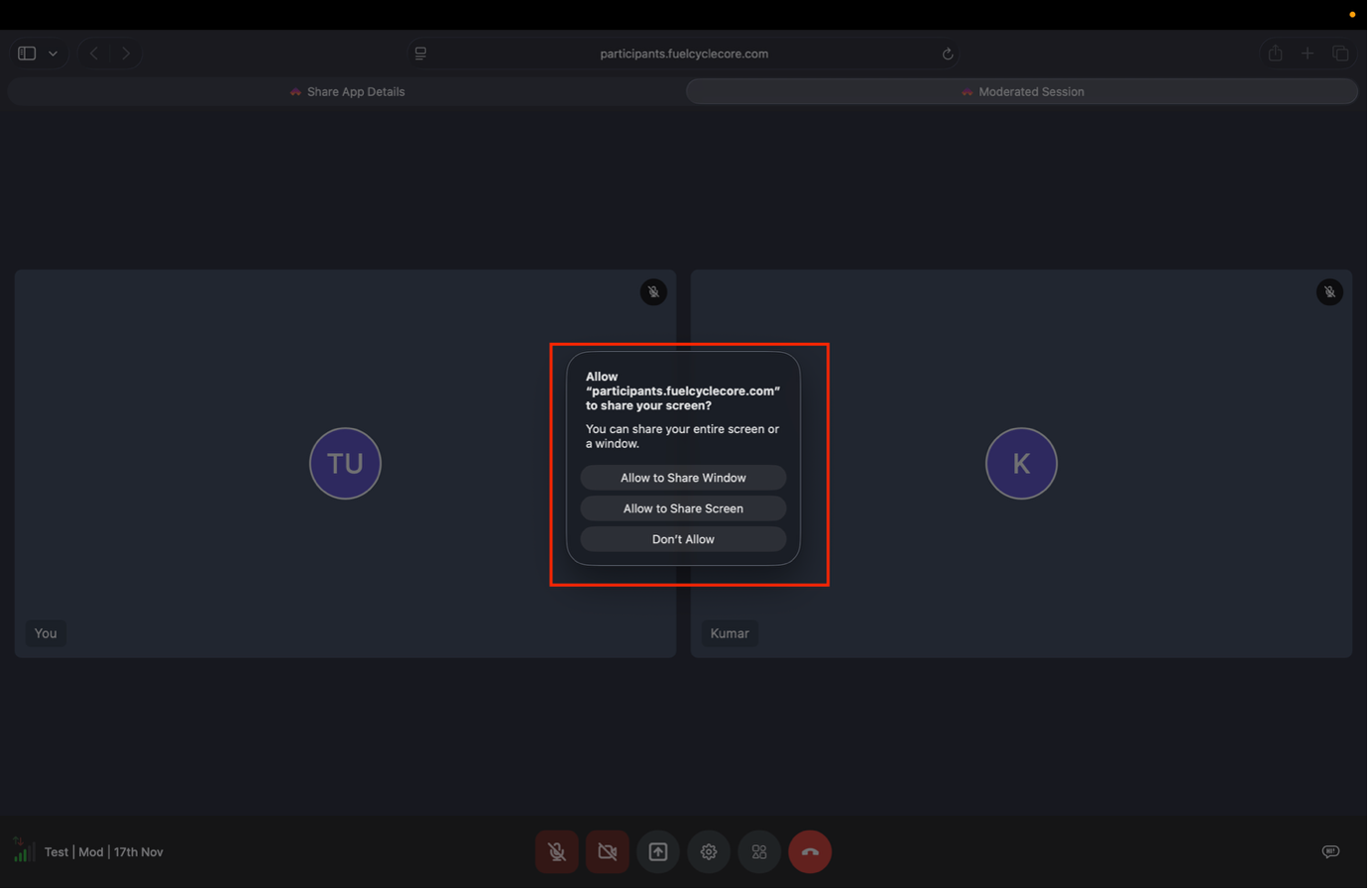The height and width of the screenshot is (893, 1372).
Task: Open the Safari share sheet
Action: tap(1275, 54)
